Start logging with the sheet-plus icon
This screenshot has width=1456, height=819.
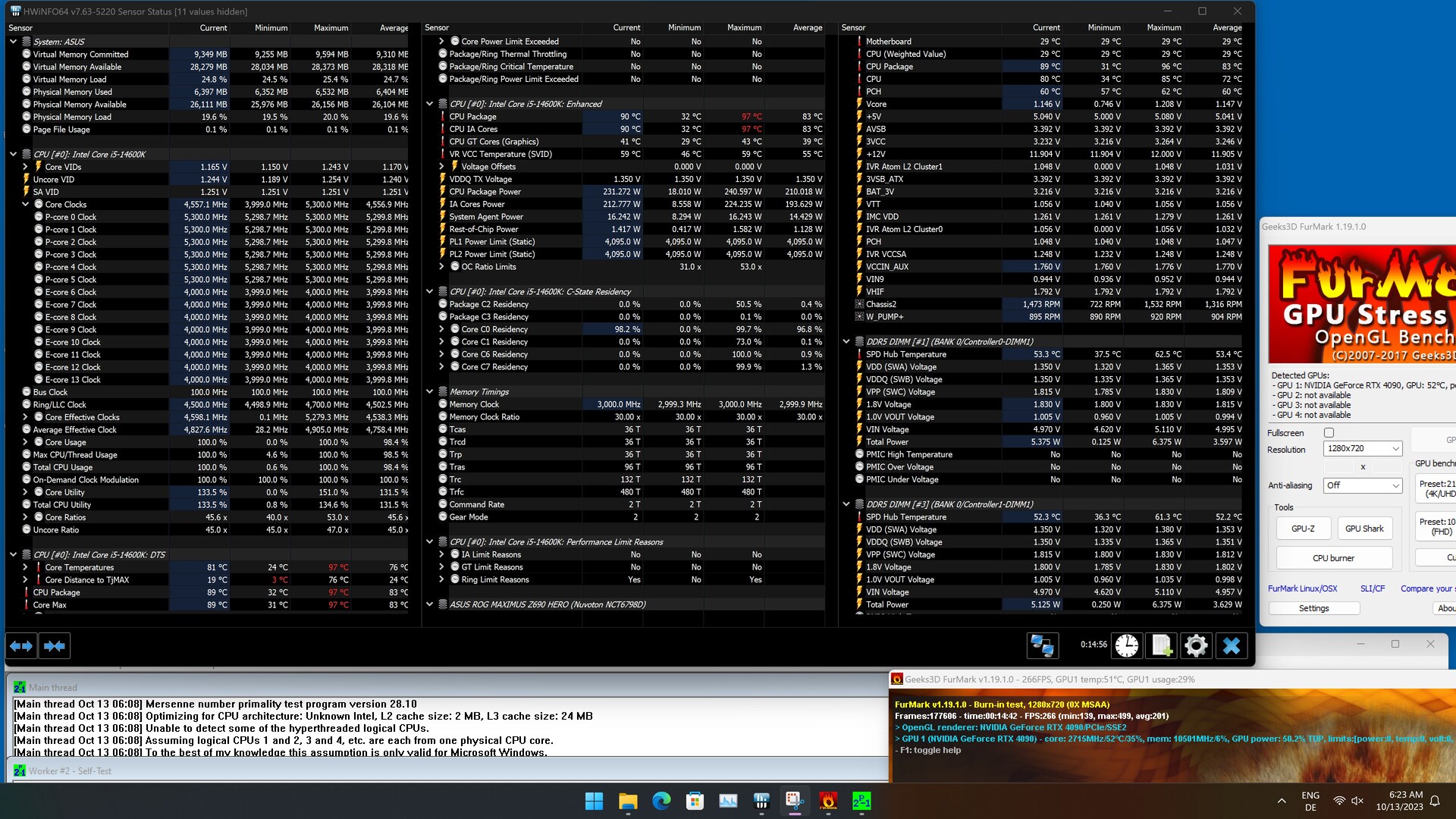pyautogui.click(x=1161, y=645)
